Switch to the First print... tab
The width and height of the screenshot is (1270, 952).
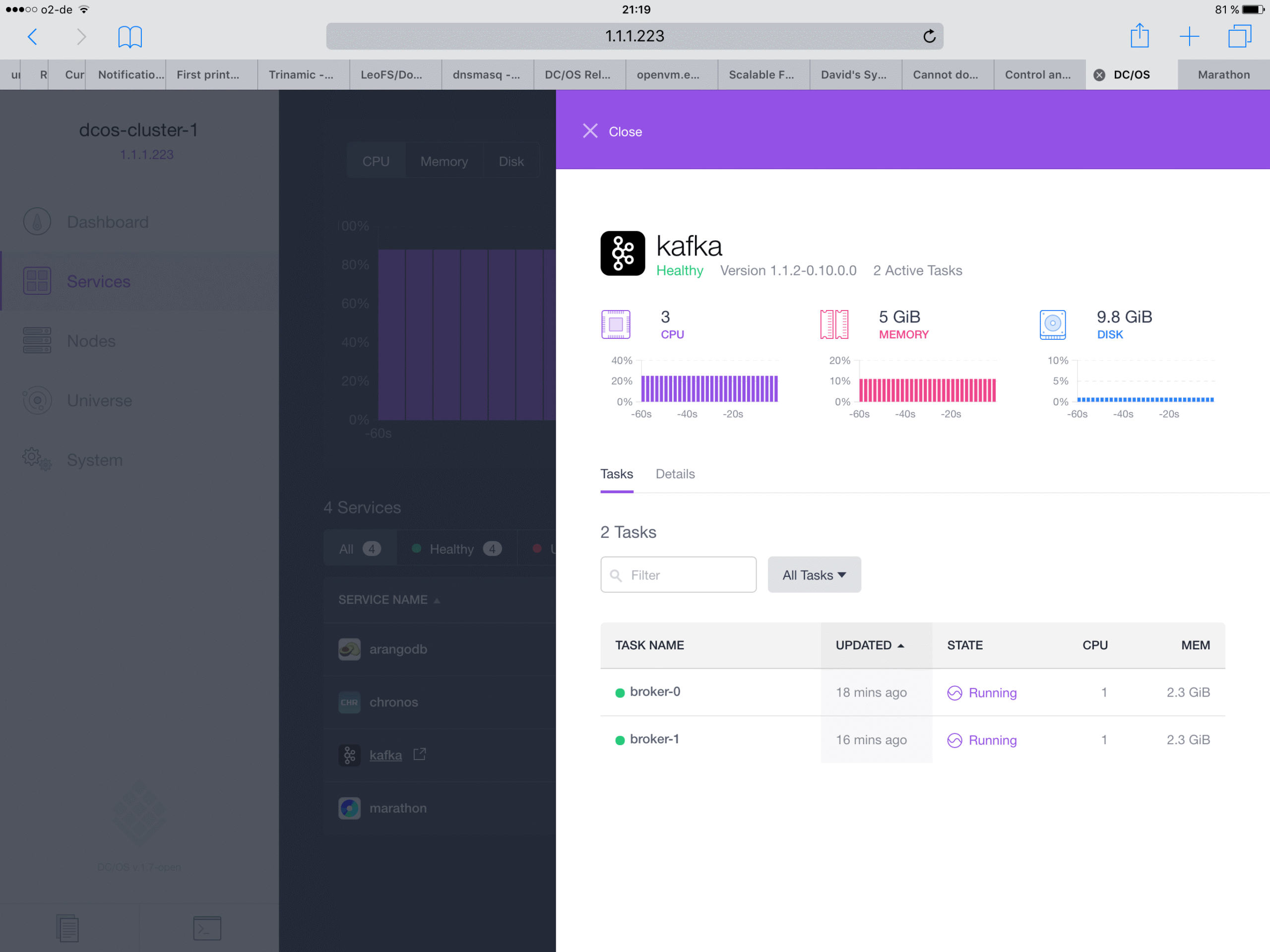click(x=211, y=74)
